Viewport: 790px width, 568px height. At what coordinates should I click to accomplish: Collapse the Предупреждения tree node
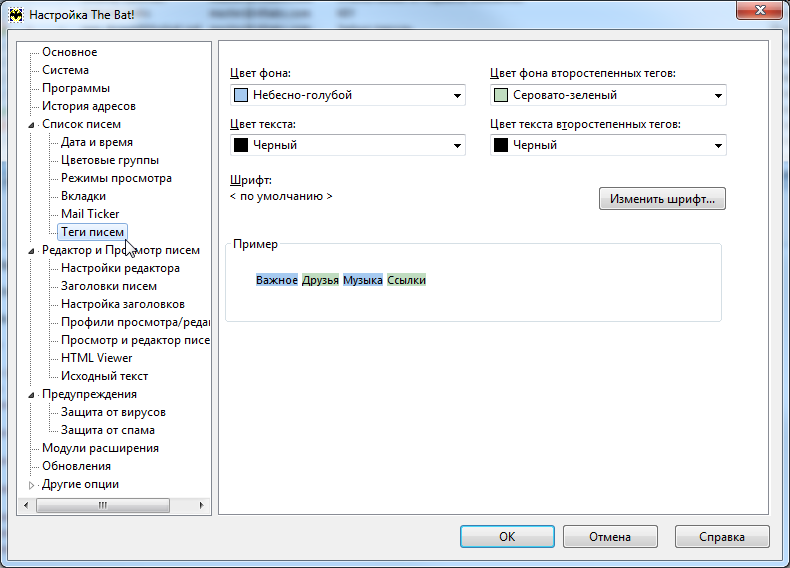coord(31,395)
